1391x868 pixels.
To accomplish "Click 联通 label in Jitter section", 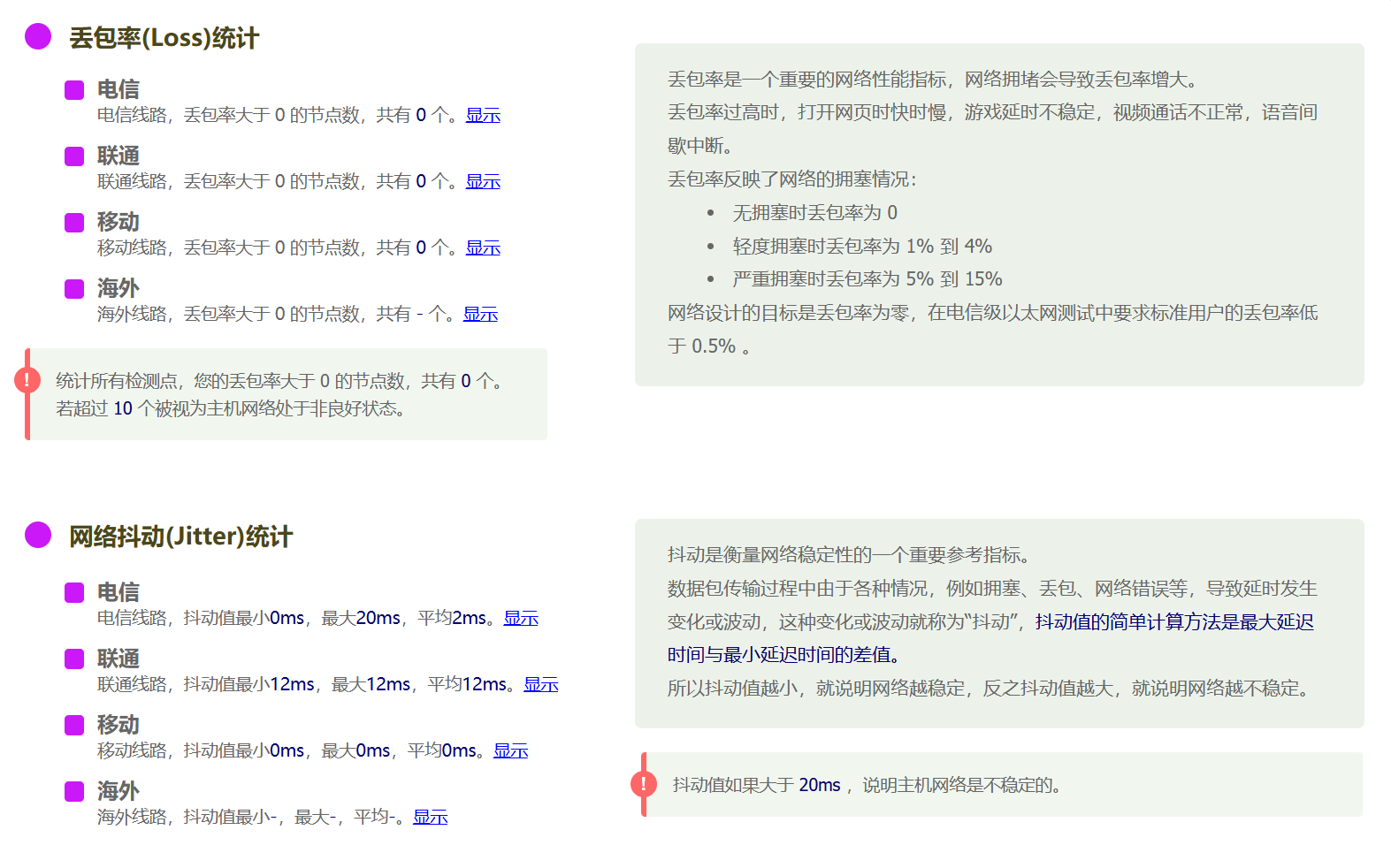I will point(118,659).
